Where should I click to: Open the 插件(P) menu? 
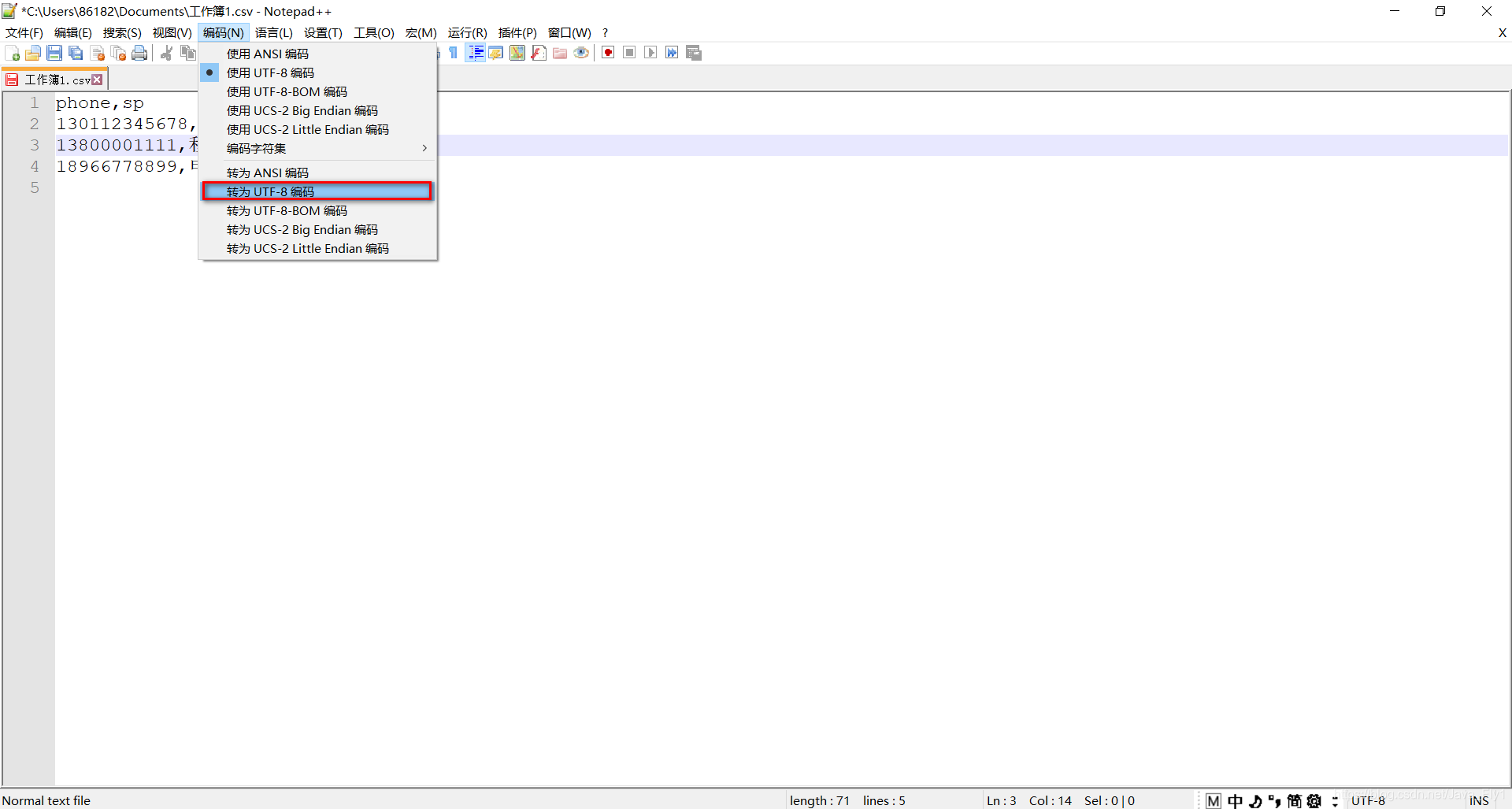(517, 32)
